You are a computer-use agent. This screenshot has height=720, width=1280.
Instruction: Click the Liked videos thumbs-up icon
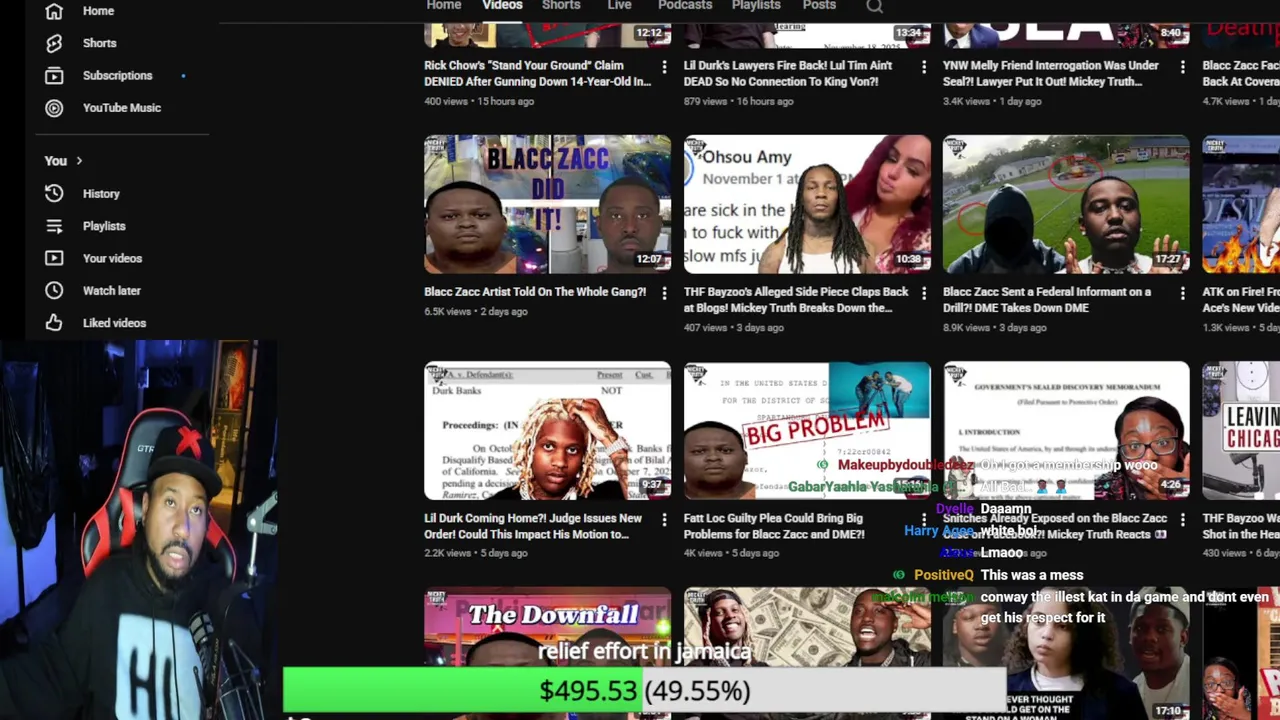(x=54, y=323)
